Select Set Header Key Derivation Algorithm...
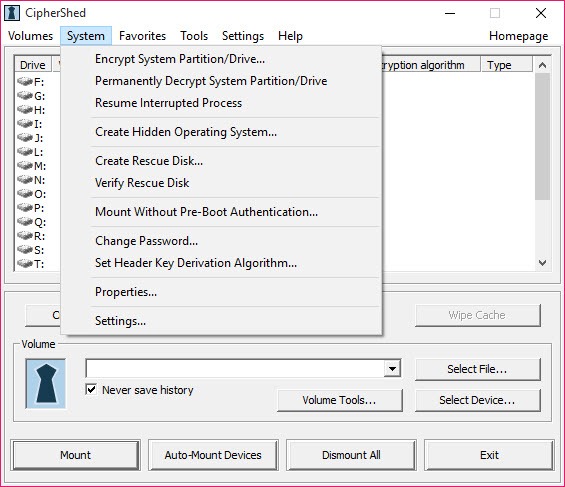 [221, 263]
